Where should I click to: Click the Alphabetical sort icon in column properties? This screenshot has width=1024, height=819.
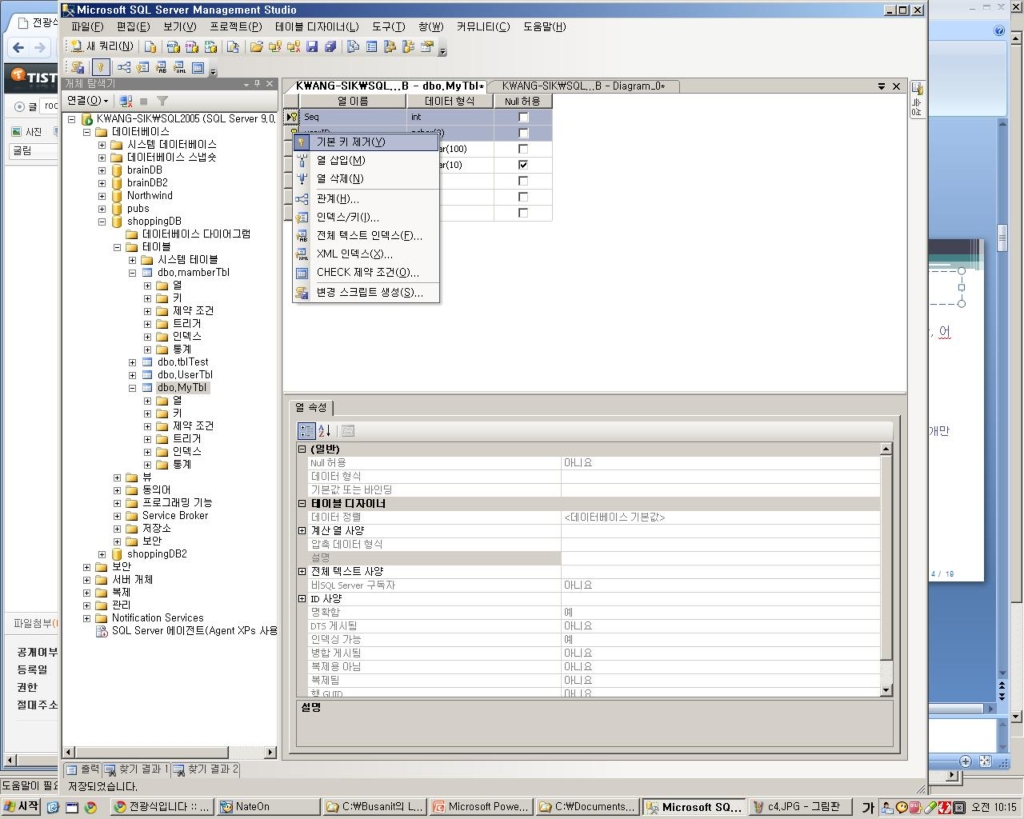click(x=325, y=430)
